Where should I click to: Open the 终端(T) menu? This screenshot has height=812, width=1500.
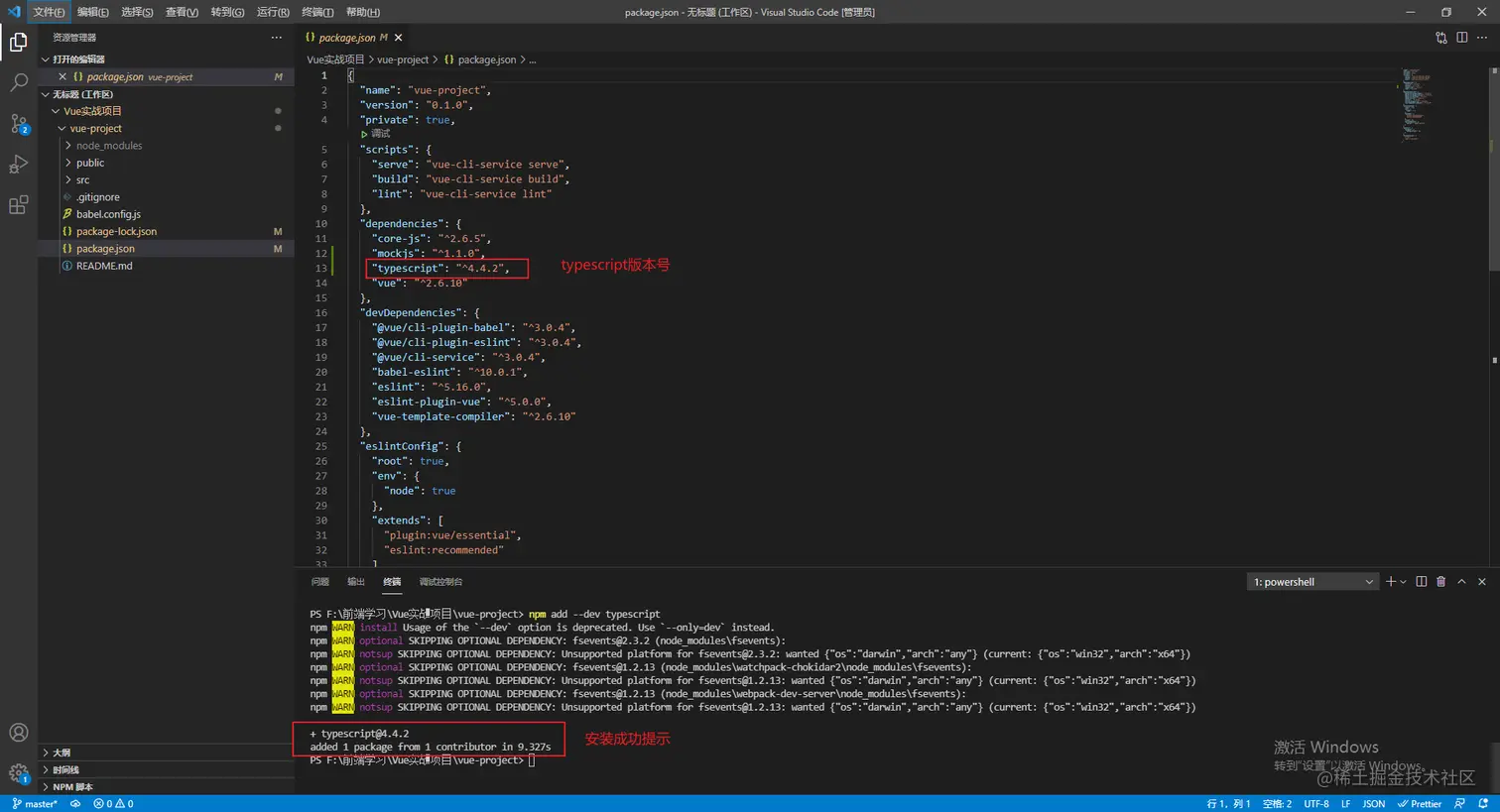pyautogui.click(x=317, y=12)
